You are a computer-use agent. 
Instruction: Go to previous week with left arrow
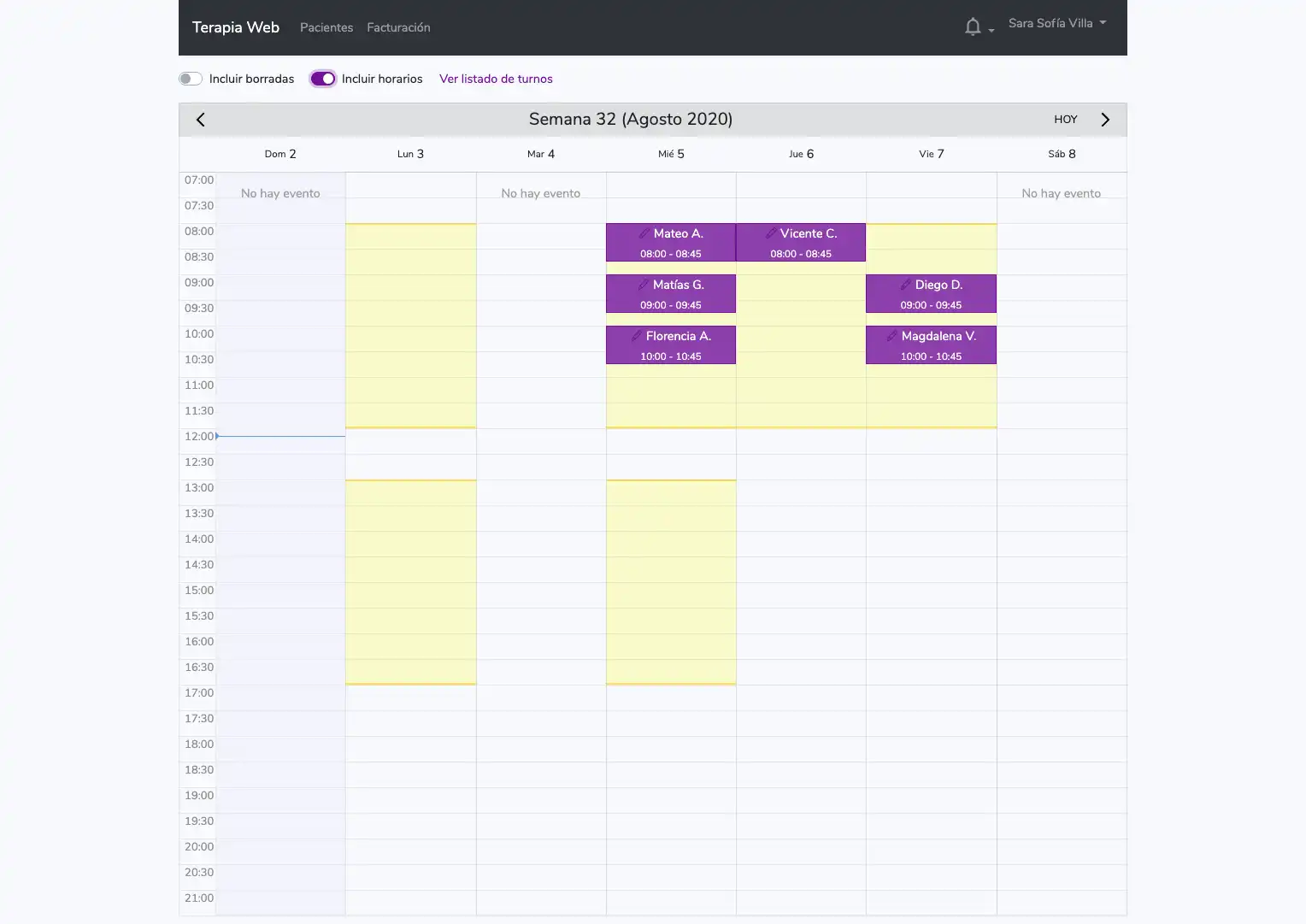(x=201, y=120)
